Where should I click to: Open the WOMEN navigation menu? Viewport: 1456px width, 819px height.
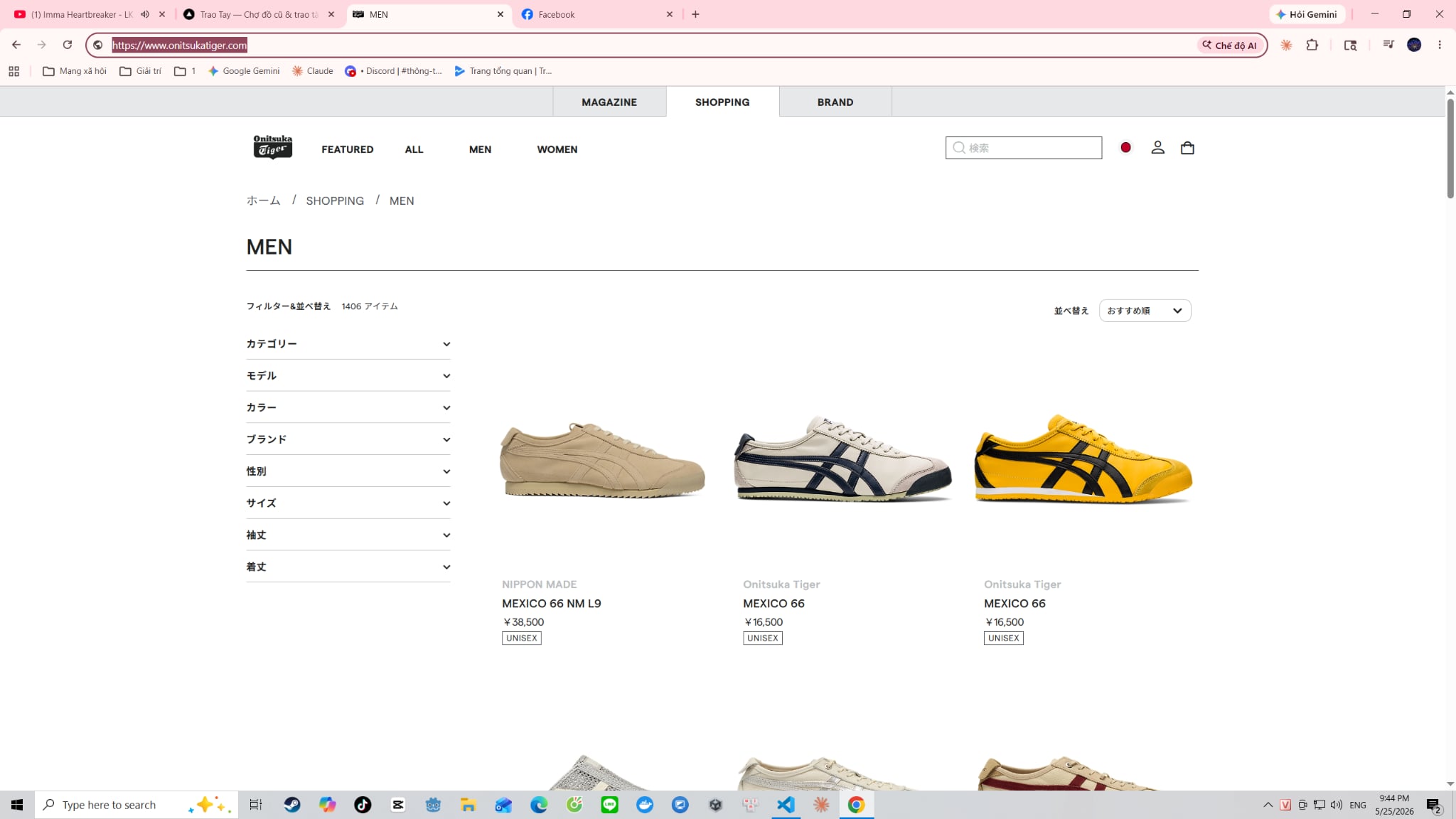point(557,149)
